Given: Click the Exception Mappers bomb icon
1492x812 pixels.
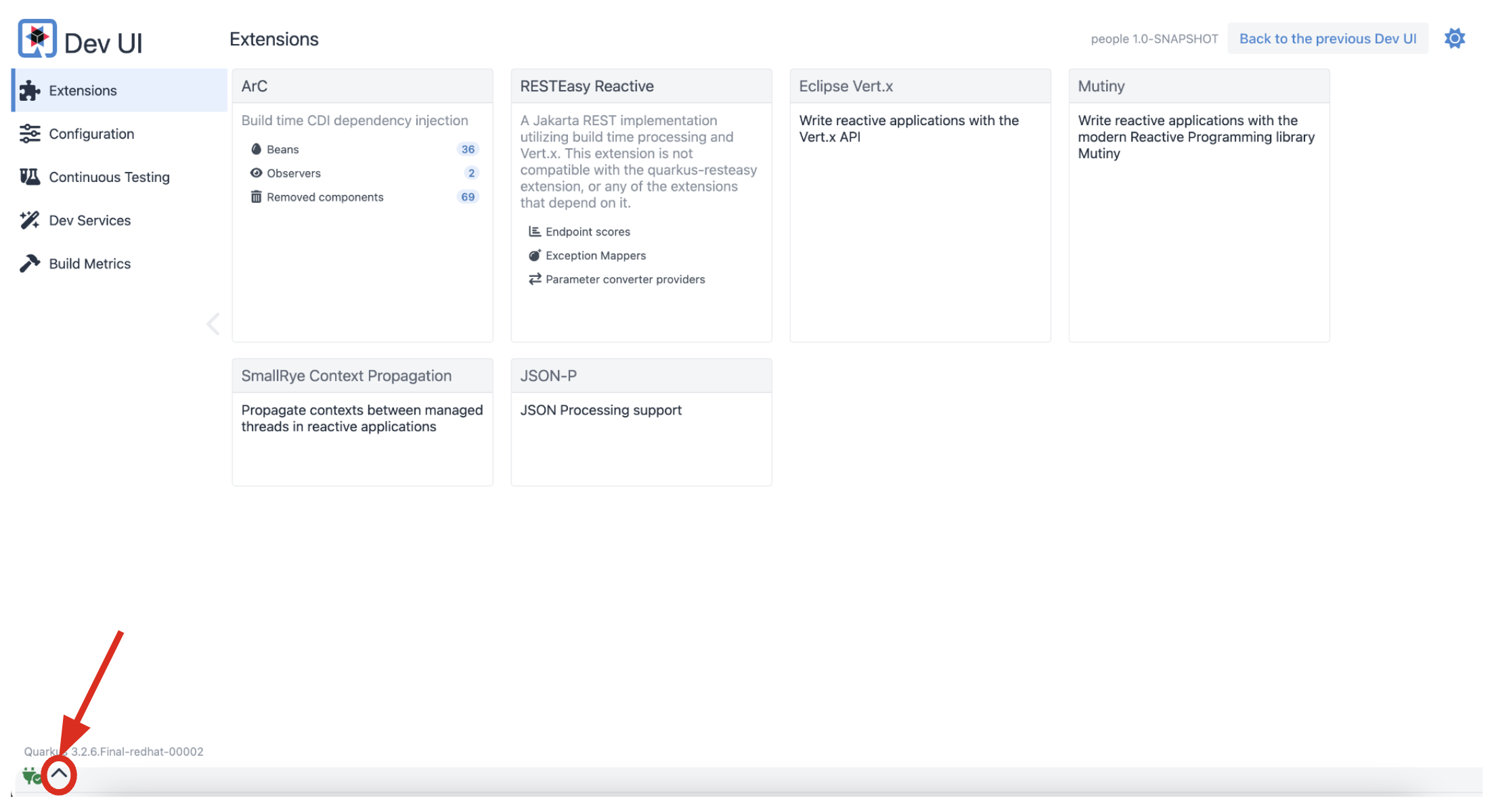Looking at the screenshot, I should click(535, 255).
